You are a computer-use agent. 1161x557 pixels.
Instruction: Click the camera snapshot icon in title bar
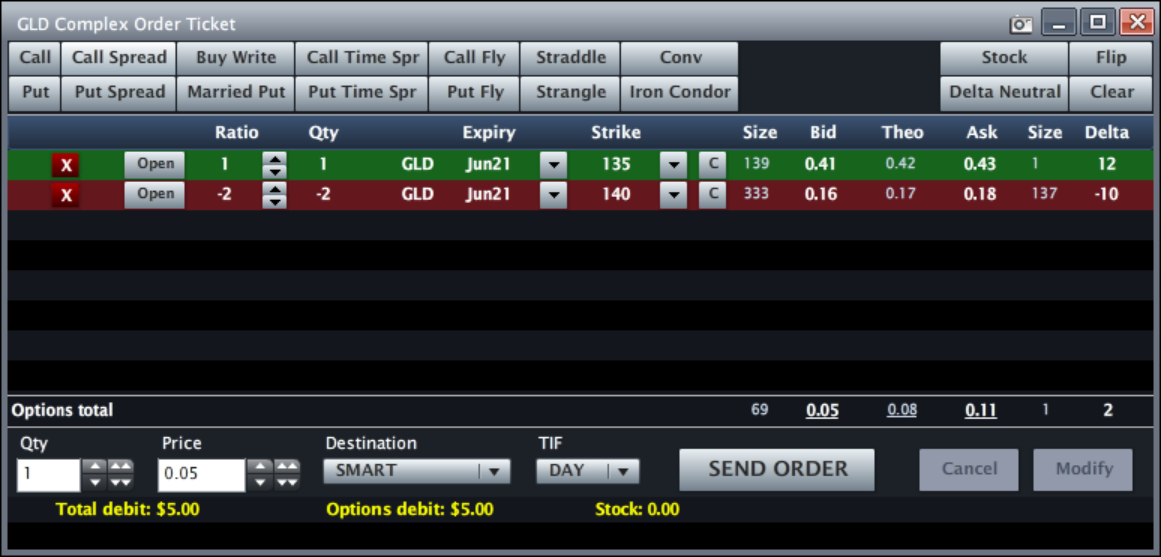1022,24
